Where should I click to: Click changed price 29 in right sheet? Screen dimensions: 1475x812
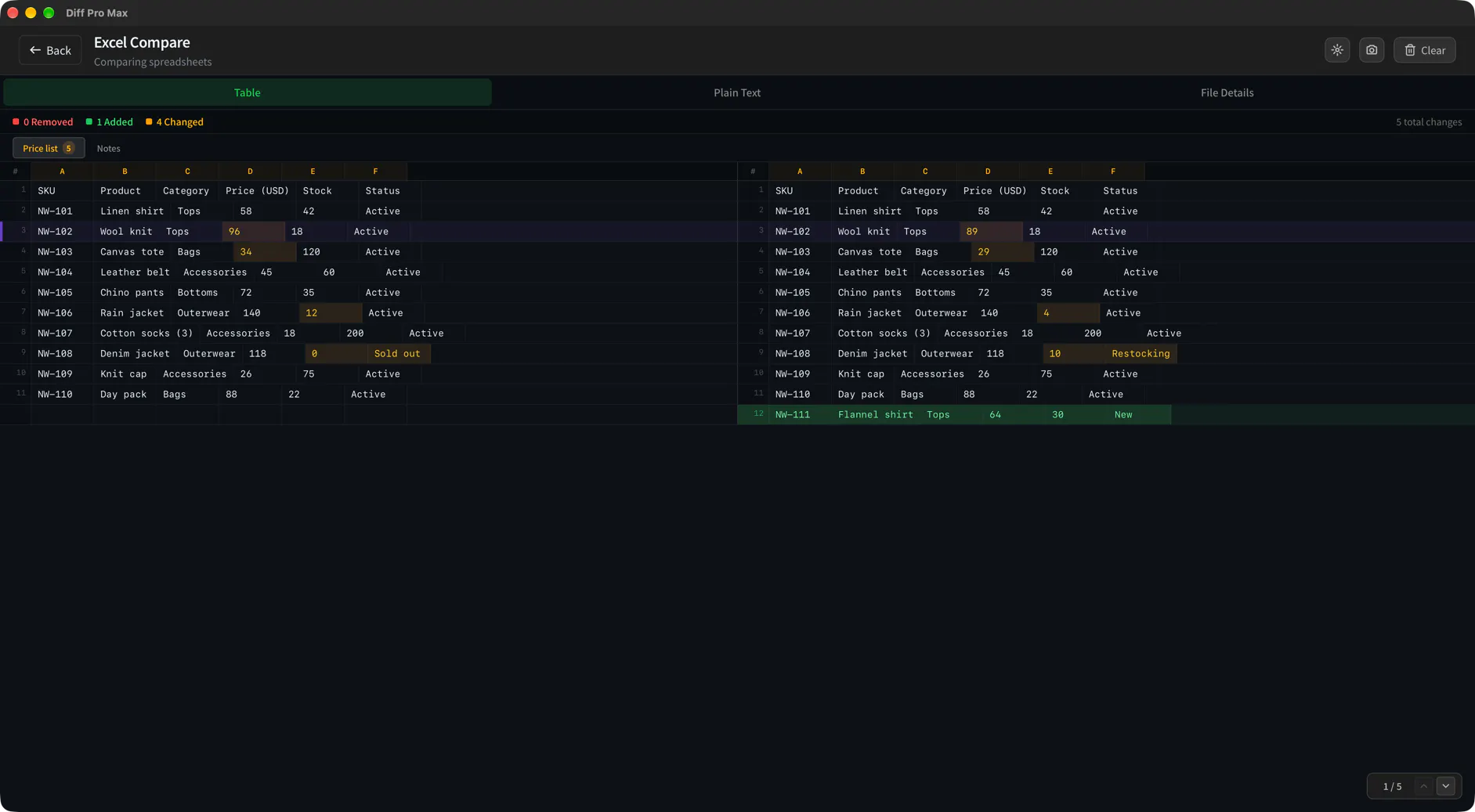tap(1003, 252)
